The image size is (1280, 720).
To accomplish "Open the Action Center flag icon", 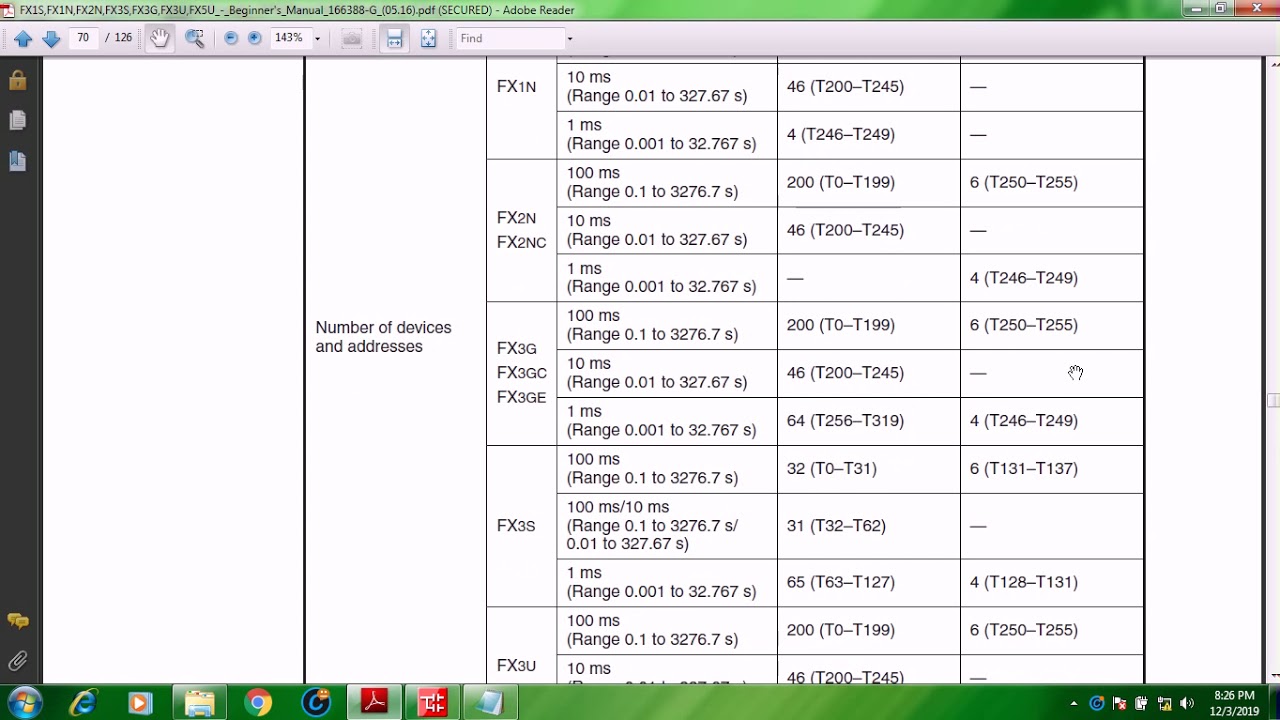I will pos(1119,703).
